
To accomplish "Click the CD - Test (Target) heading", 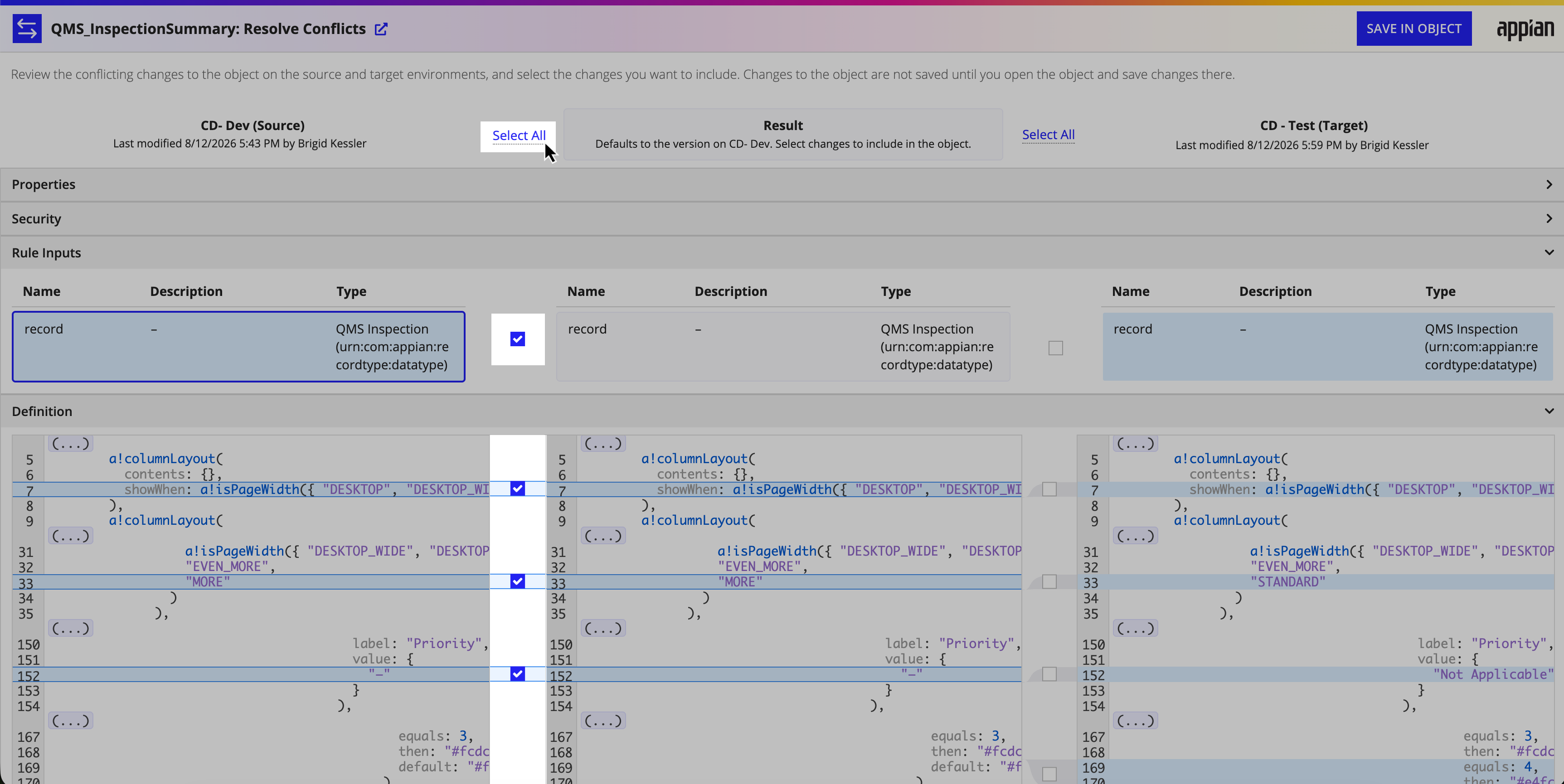I will pyautogui.click(x=1314, y=126).
